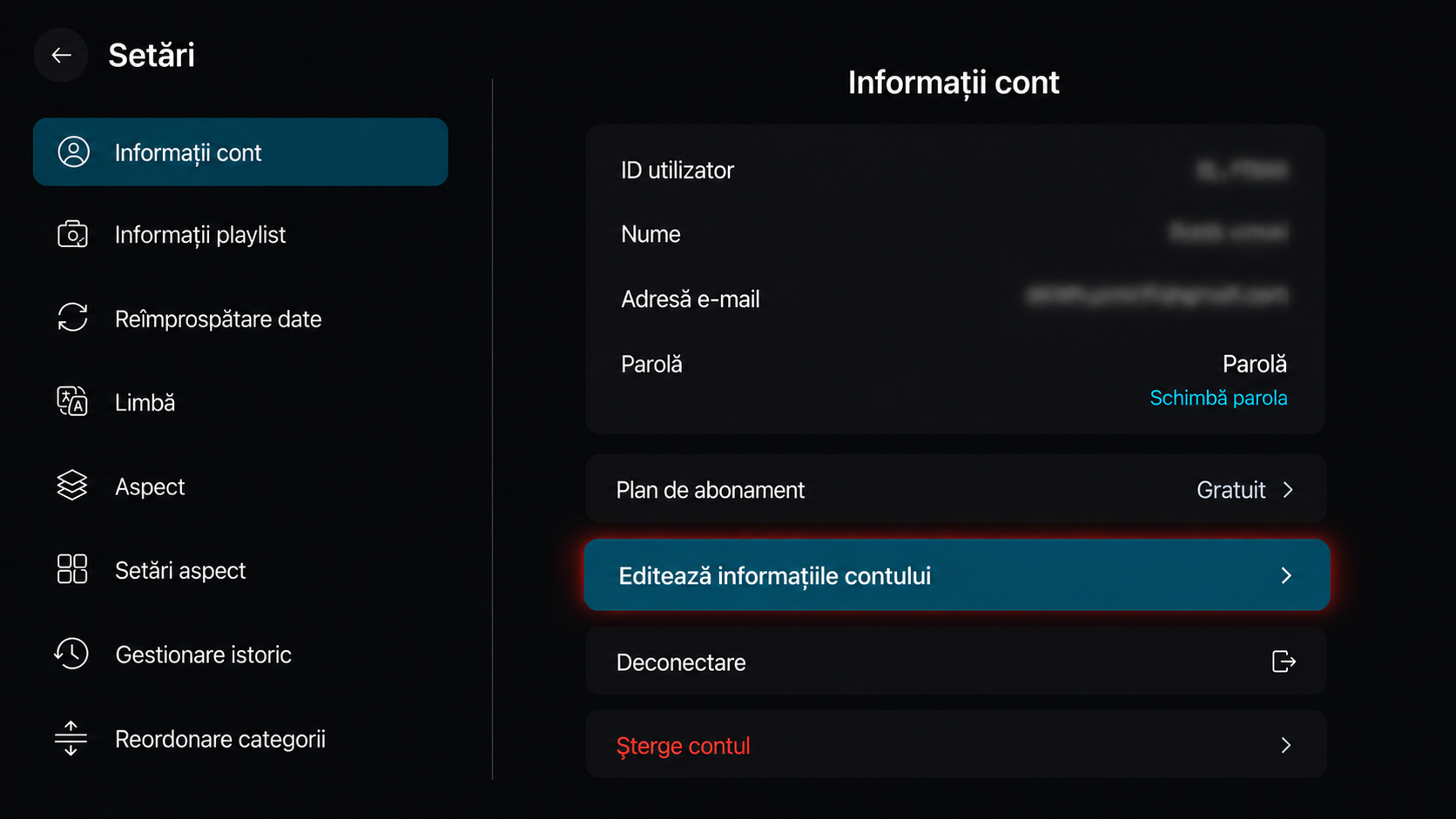
Task: Choose the stacked layers icon for Aspect
Action: (72, 486)
